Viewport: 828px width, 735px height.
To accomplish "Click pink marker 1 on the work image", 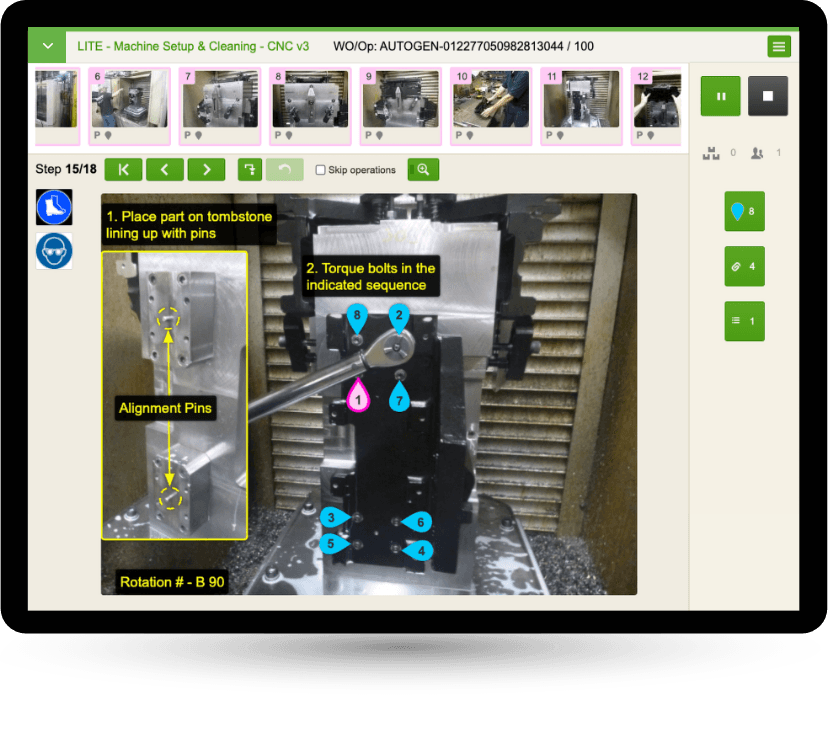I will (x=360, y=398).
